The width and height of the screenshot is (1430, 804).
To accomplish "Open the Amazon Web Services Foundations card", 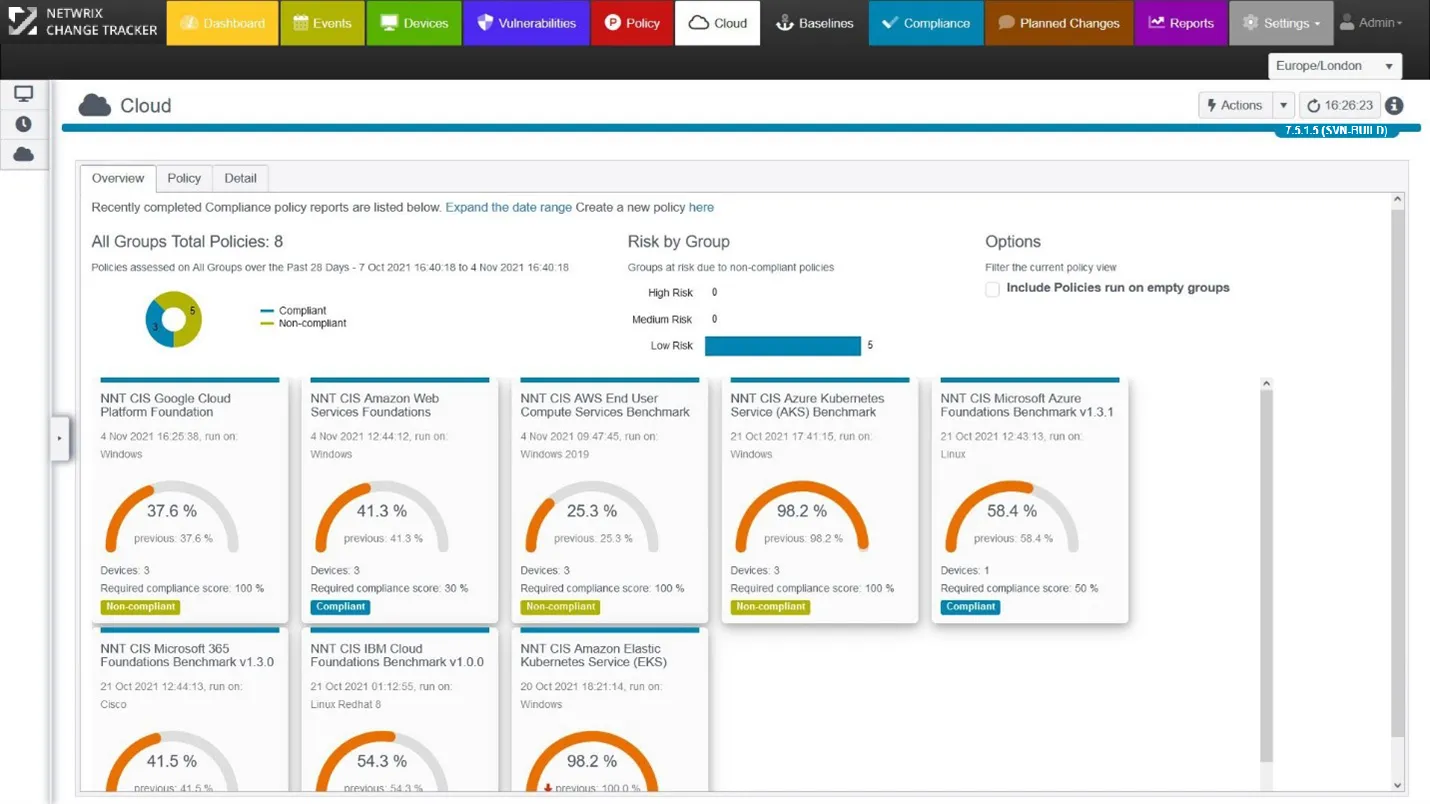I will [400, 501].
